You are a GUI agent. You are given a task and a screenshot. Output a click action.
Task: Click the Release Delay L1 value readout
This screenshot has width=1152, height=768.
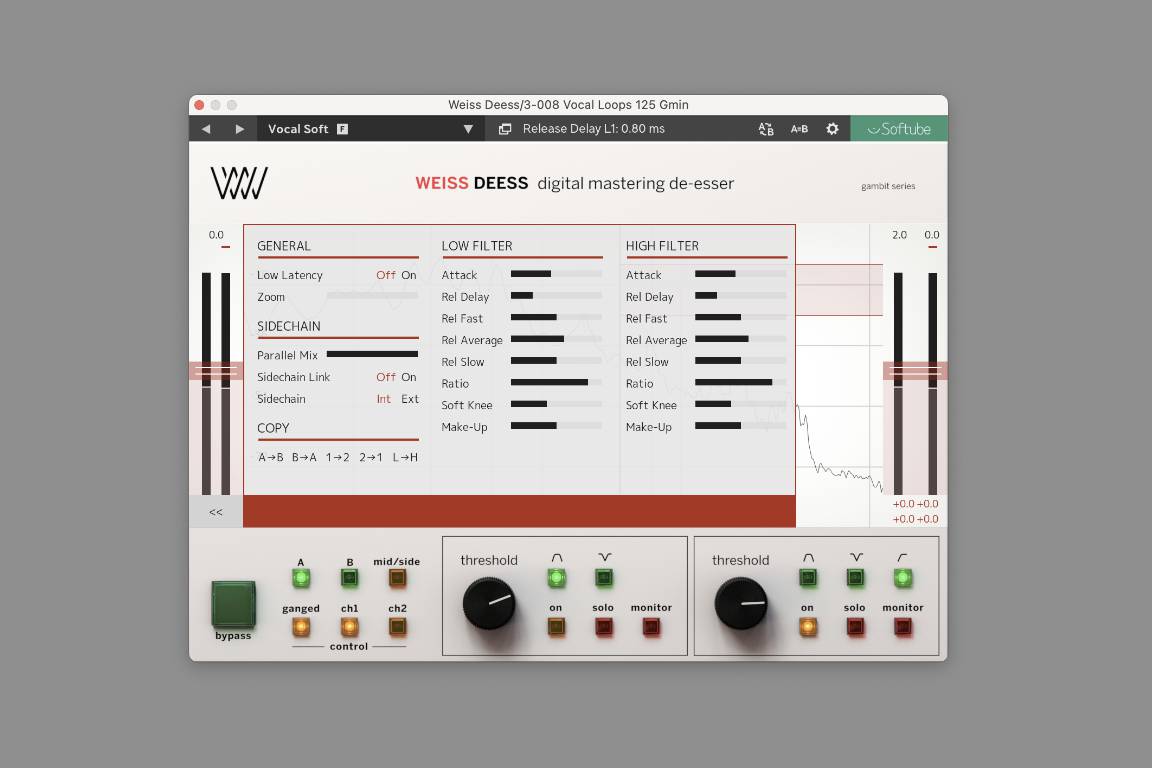594,129
